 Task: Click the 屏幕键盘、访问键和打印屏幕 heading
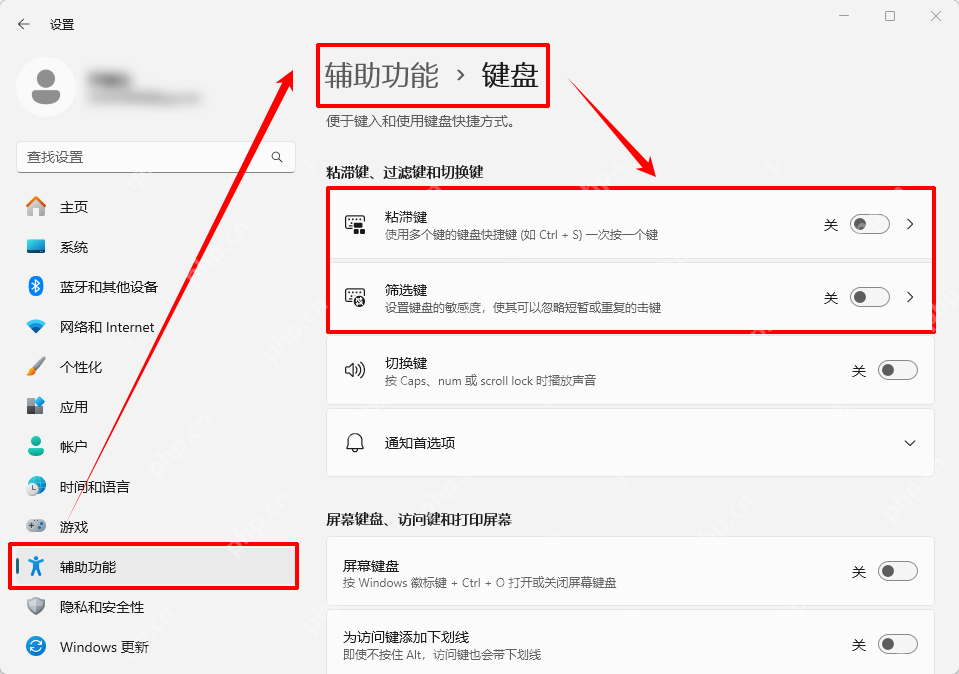tap(419, 520)
